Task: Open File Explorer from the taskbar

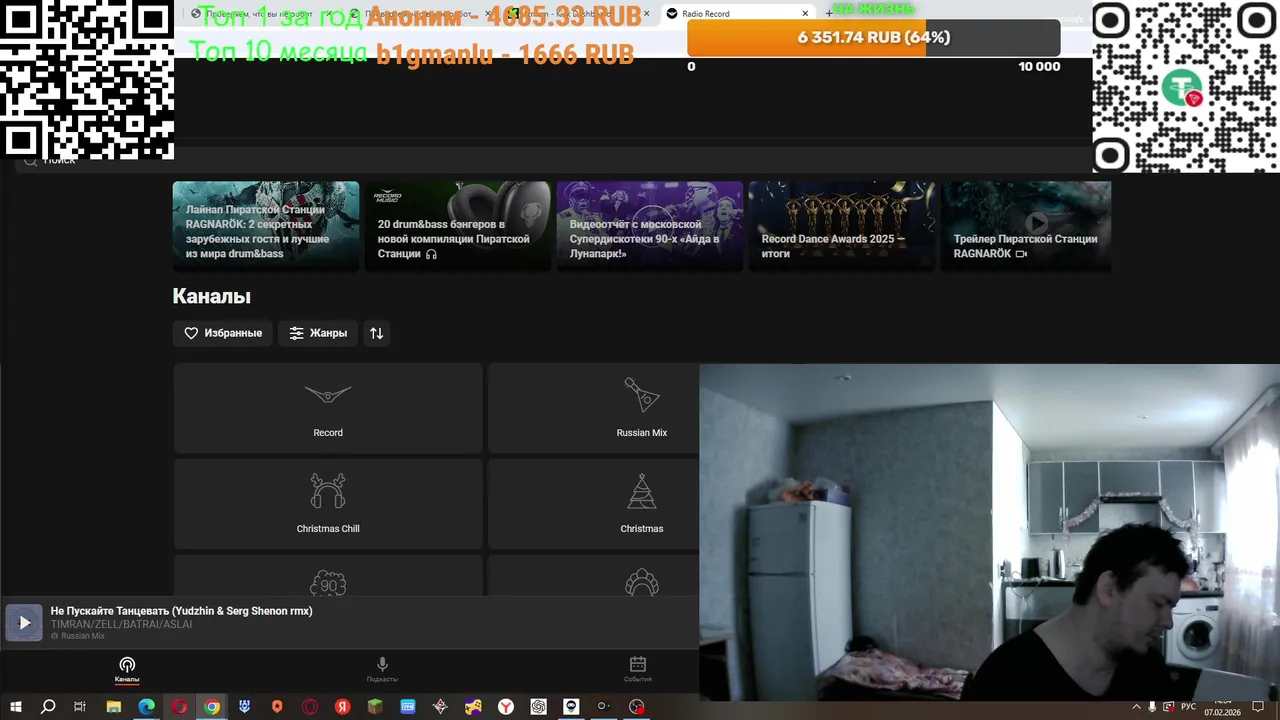Action: tap(113, 706)
